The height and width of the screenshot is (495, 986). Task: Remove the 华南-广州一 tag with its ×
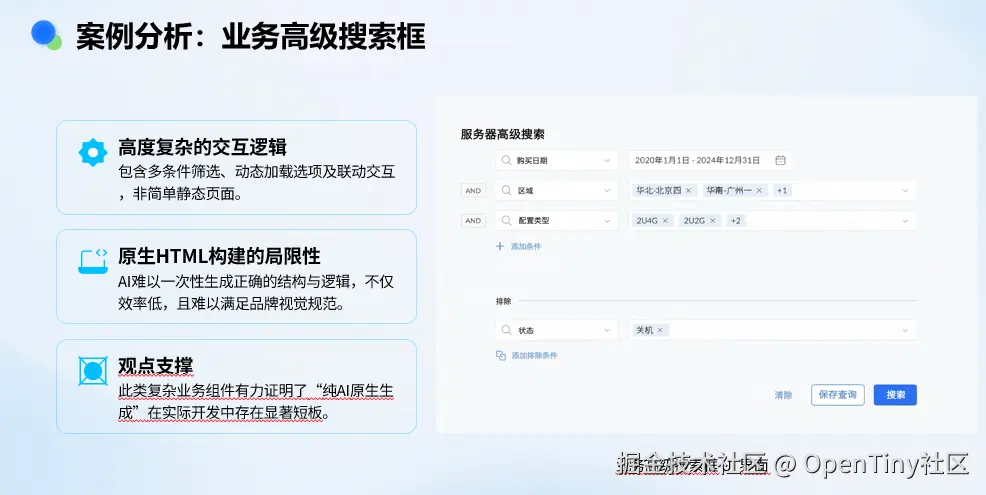tap(759, 191)
